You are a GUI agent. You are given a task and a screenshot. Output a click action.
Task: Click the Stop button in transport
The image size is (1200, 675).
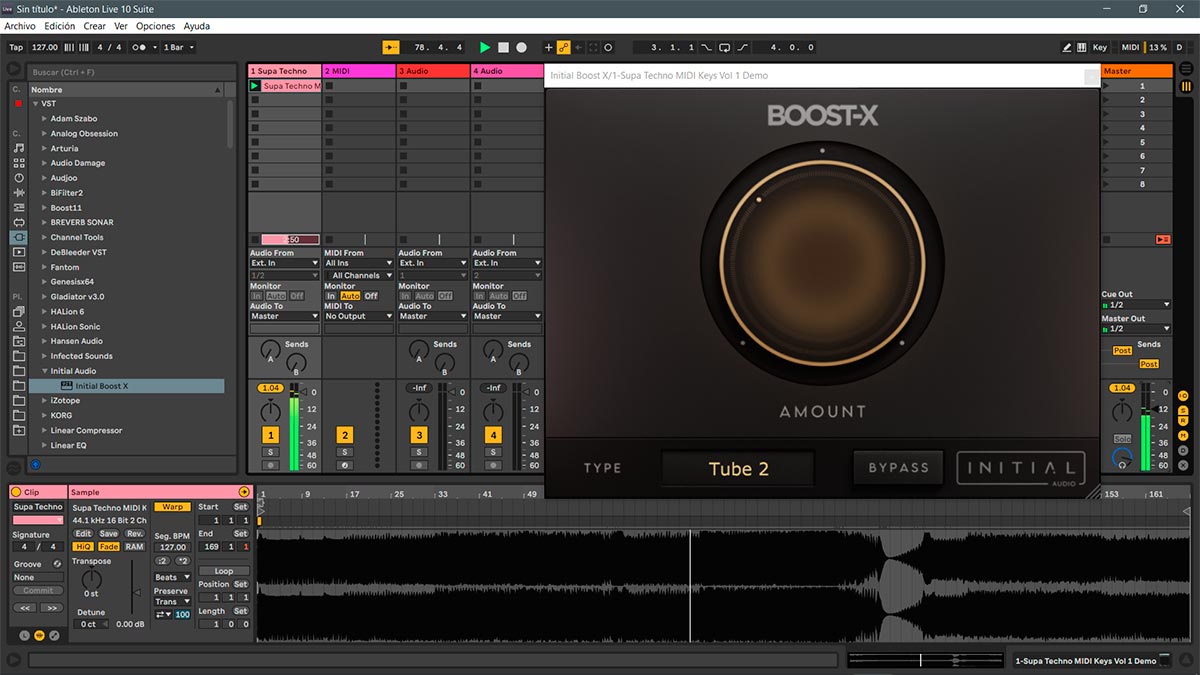[503, 47]
